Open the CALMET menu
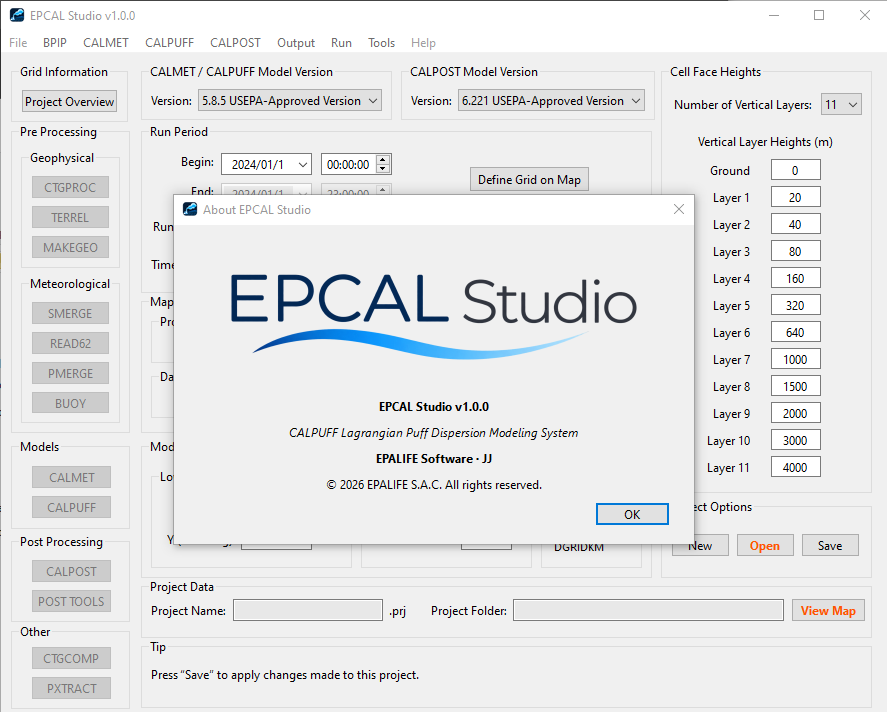 [x=106, y=43]
